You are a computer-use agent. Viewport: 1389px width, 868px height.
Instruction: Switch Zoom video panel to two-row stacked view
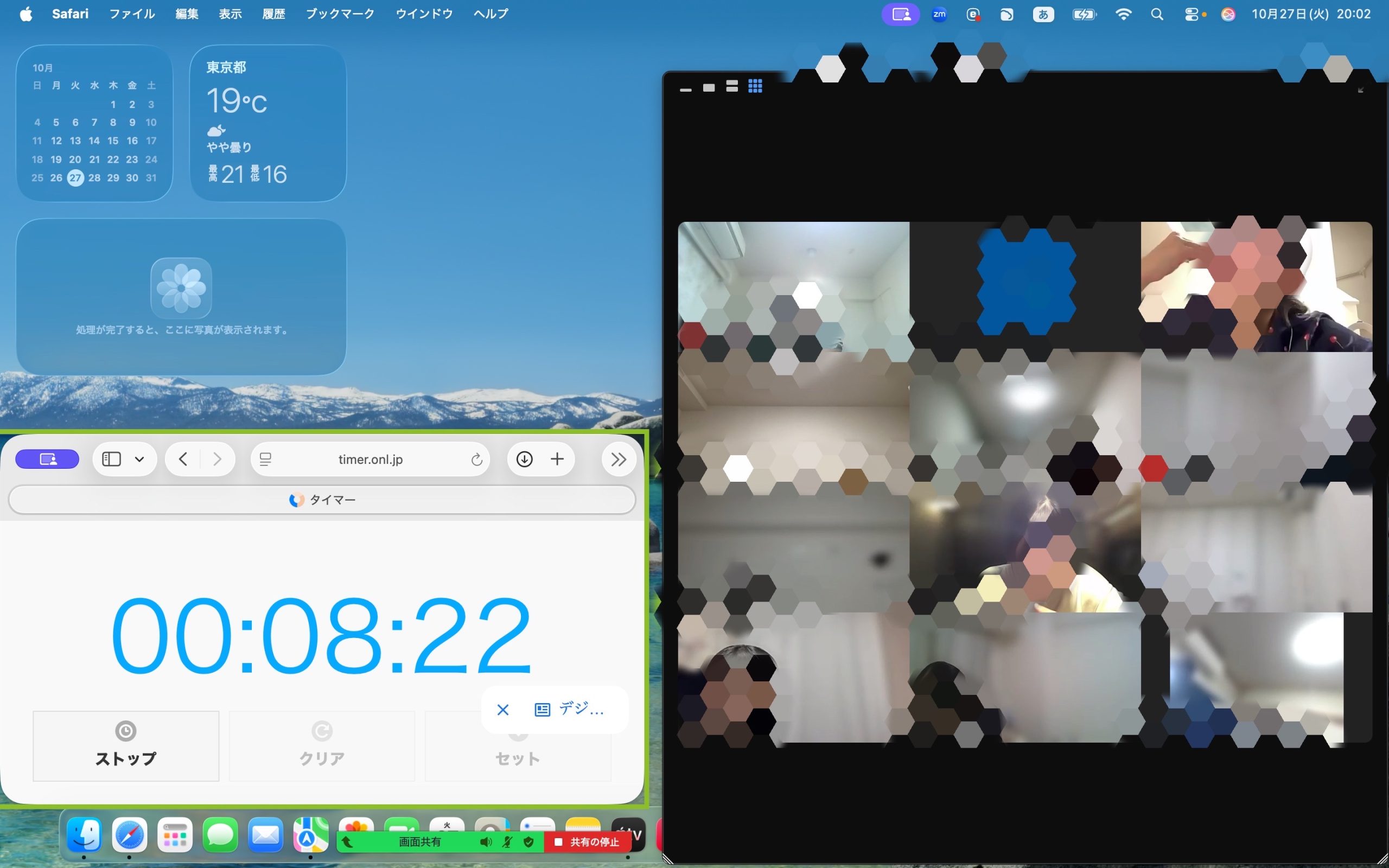(732, 86)
